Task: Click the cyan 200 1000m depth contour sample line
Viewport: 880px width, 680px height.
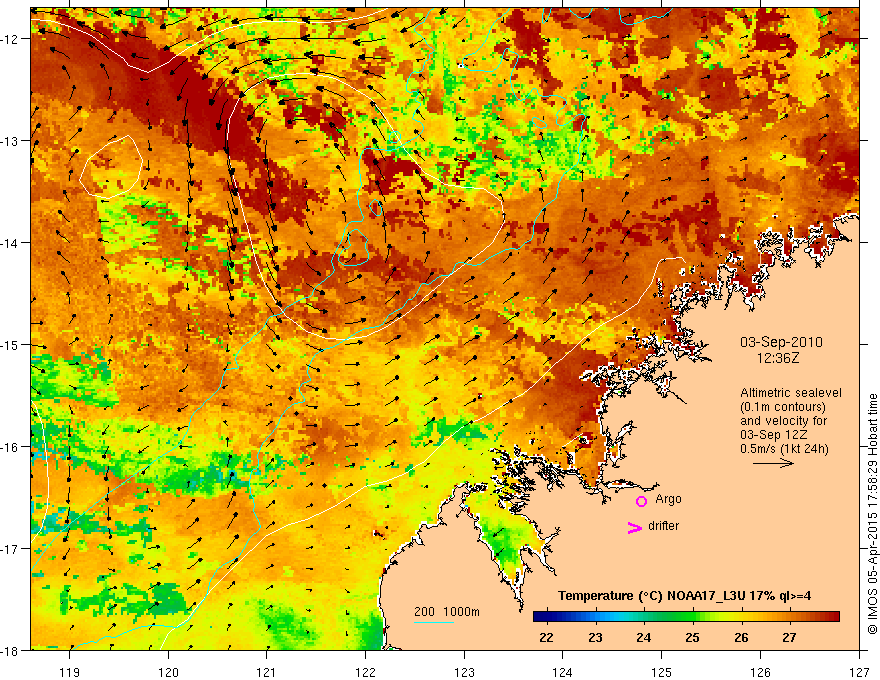Action: [434, 622]
